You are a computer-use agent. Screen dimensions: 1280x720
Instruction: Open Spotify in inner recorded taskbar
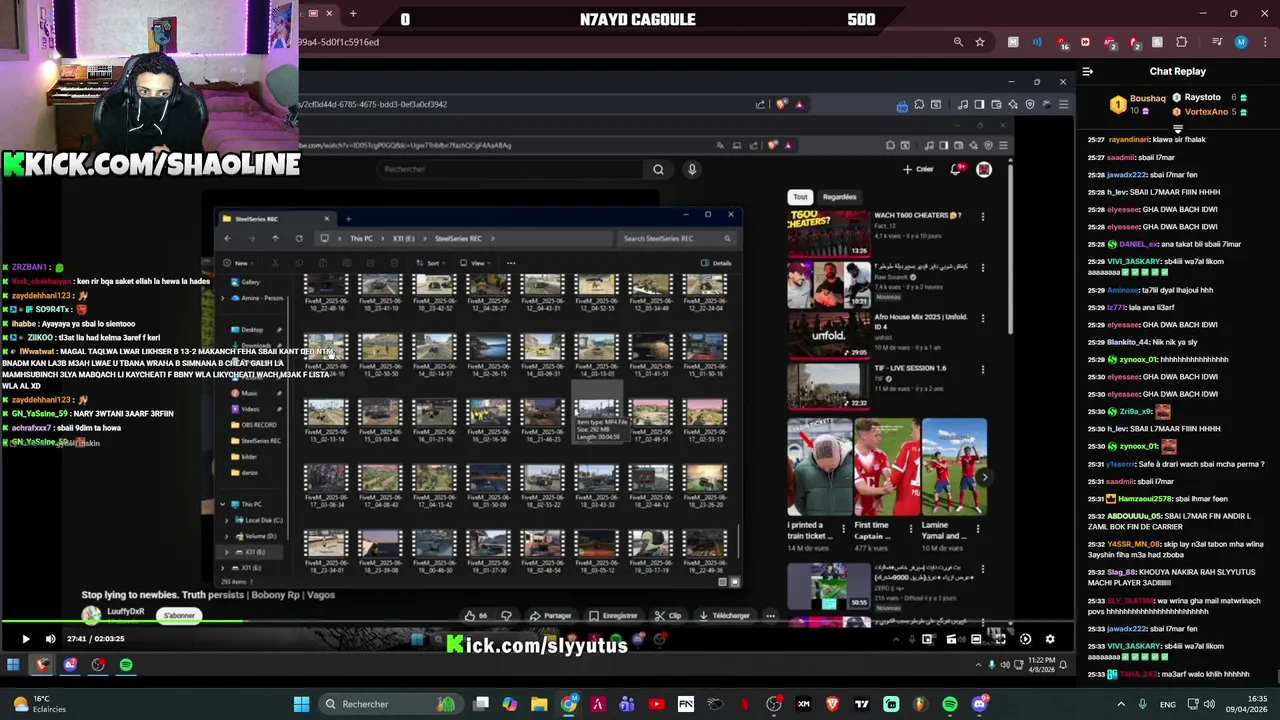click(126, 664)
